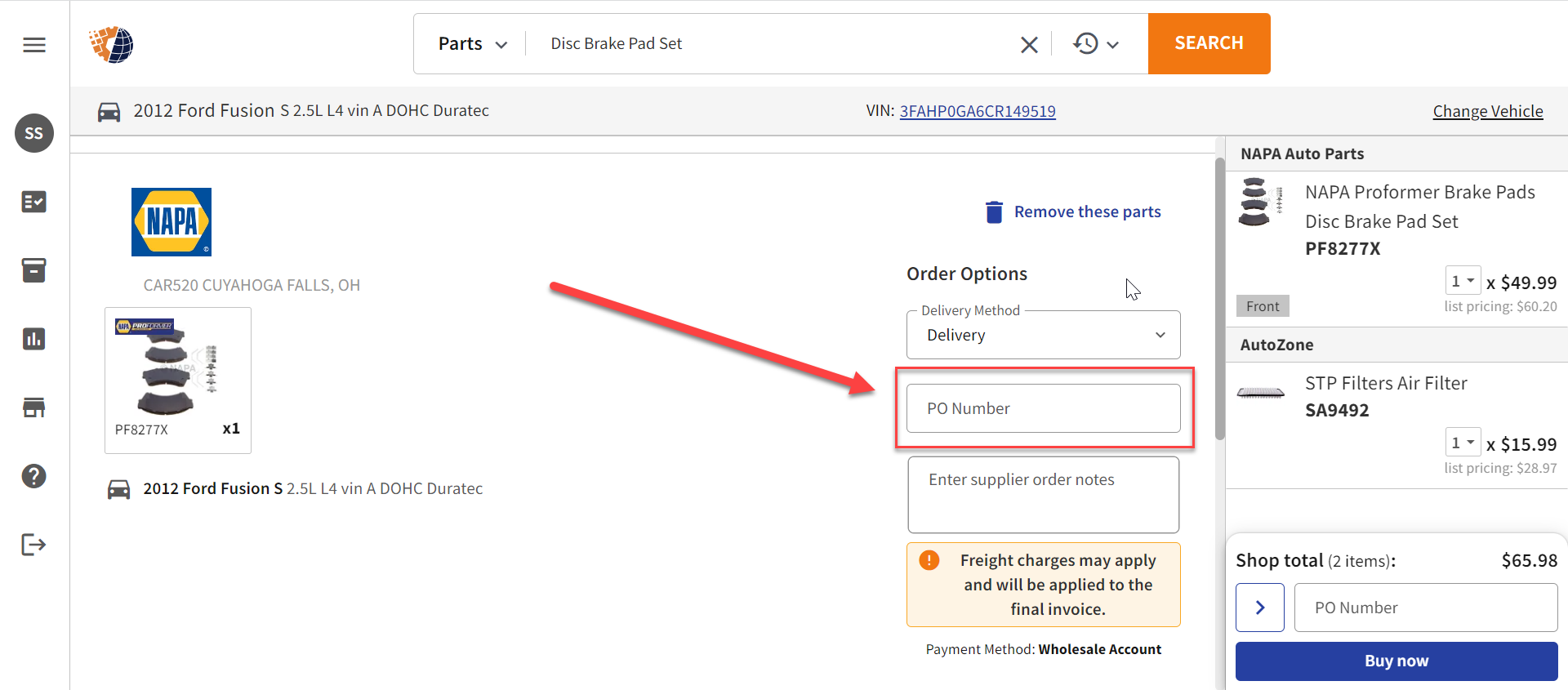Open the storefront icon in sidebar
1568x690 pixels.
click(33, 407)
